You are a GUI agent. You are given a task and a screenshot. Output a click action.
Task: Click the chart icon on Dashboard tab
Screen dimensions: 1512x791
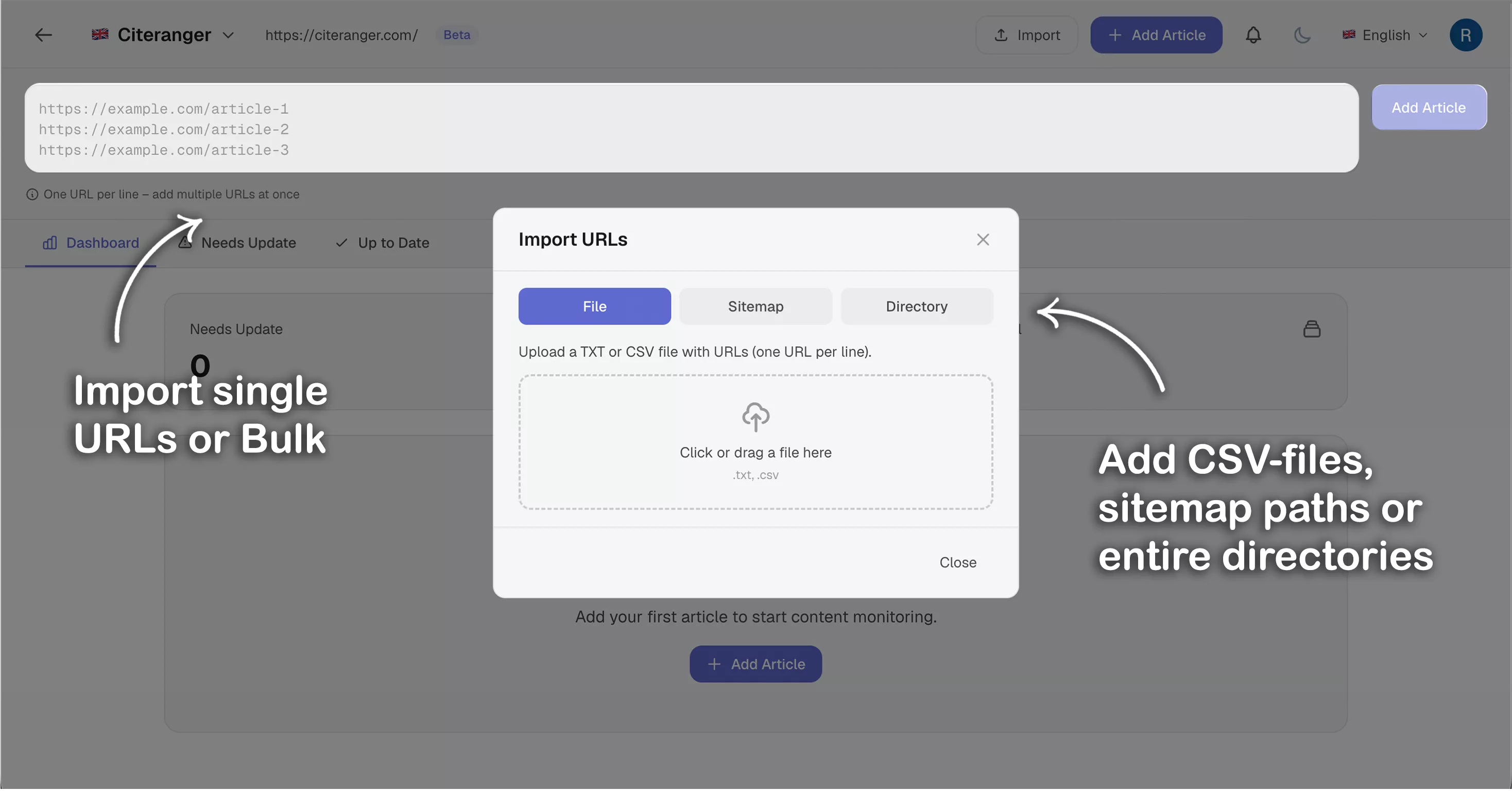(50, 243)
